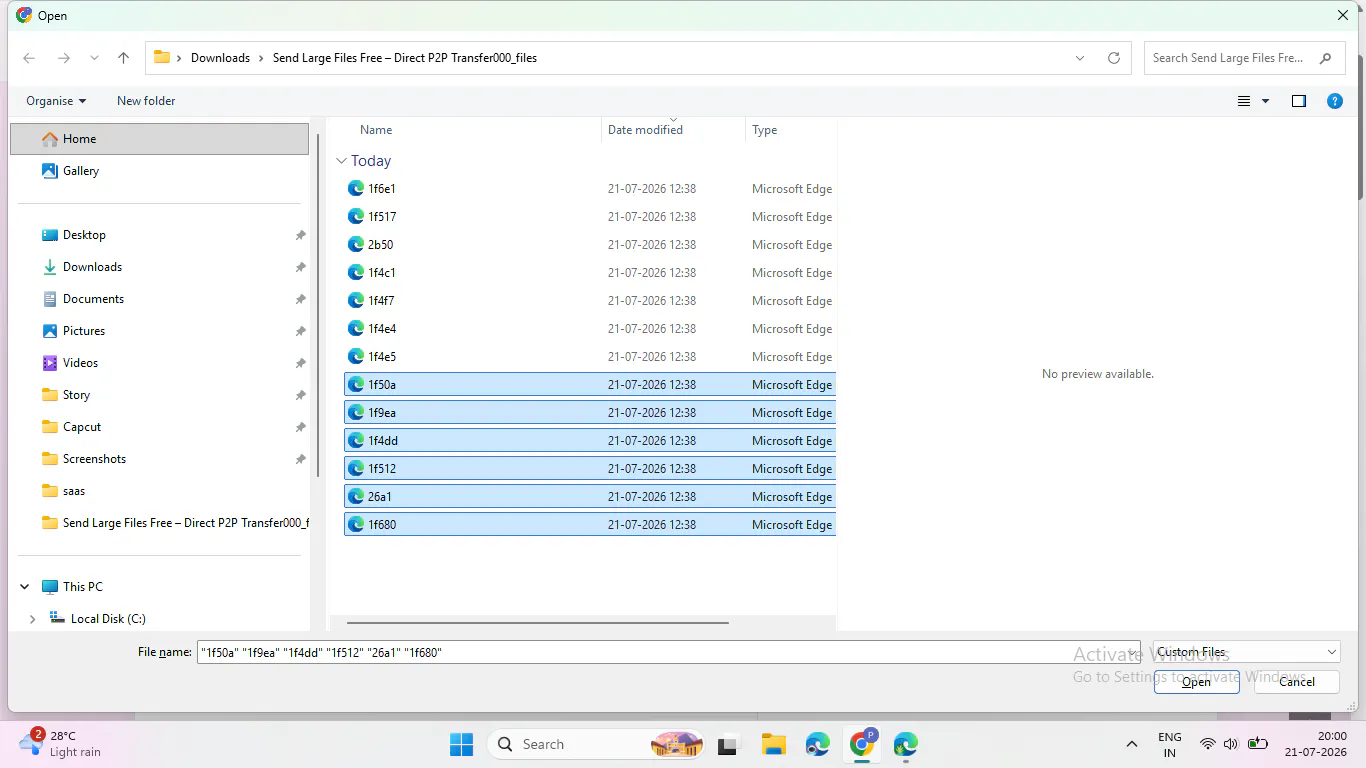The width and height of the screenshot is (1366, 768).
Task: Open File Explorer from the taskbar
Action: tap(773, 744)
